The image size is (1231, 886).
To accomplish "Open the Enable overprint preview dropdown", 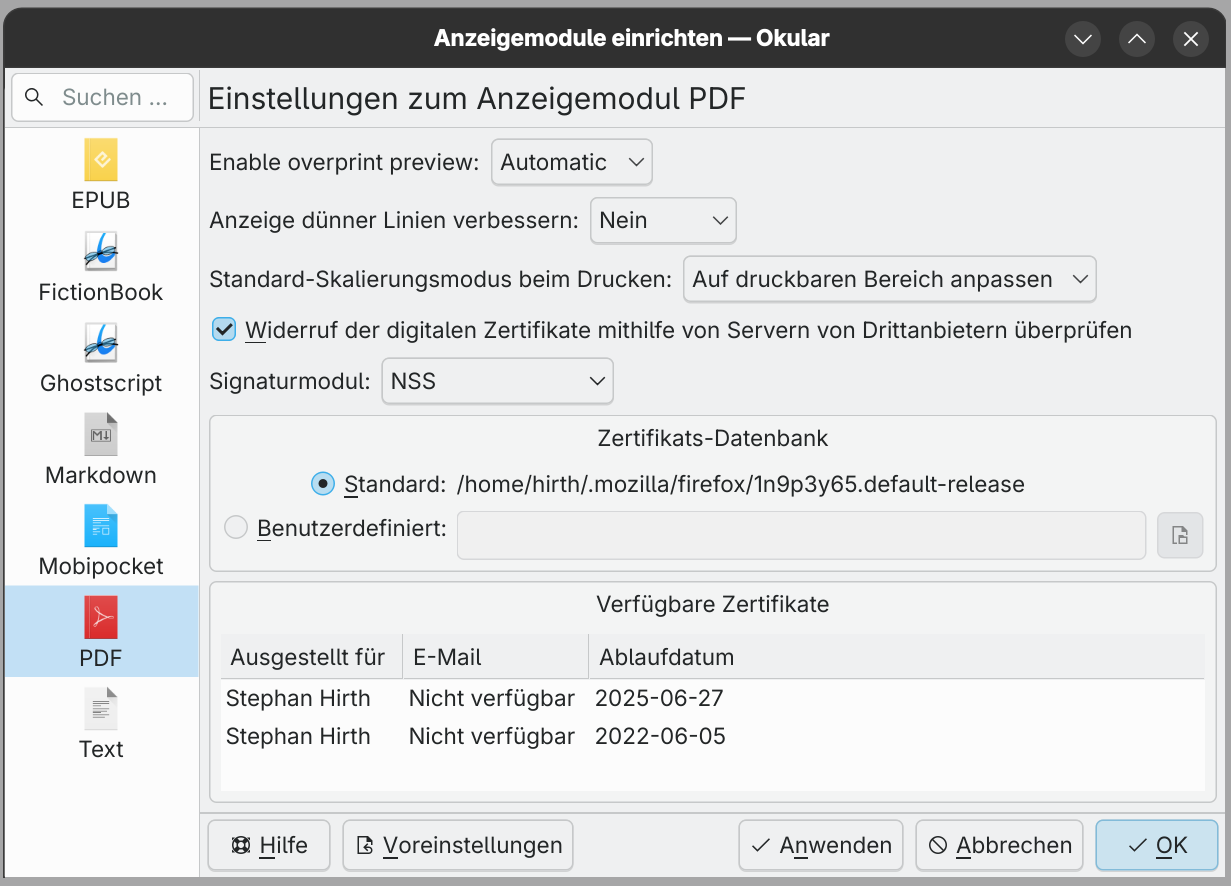I will tap(571, 162).
